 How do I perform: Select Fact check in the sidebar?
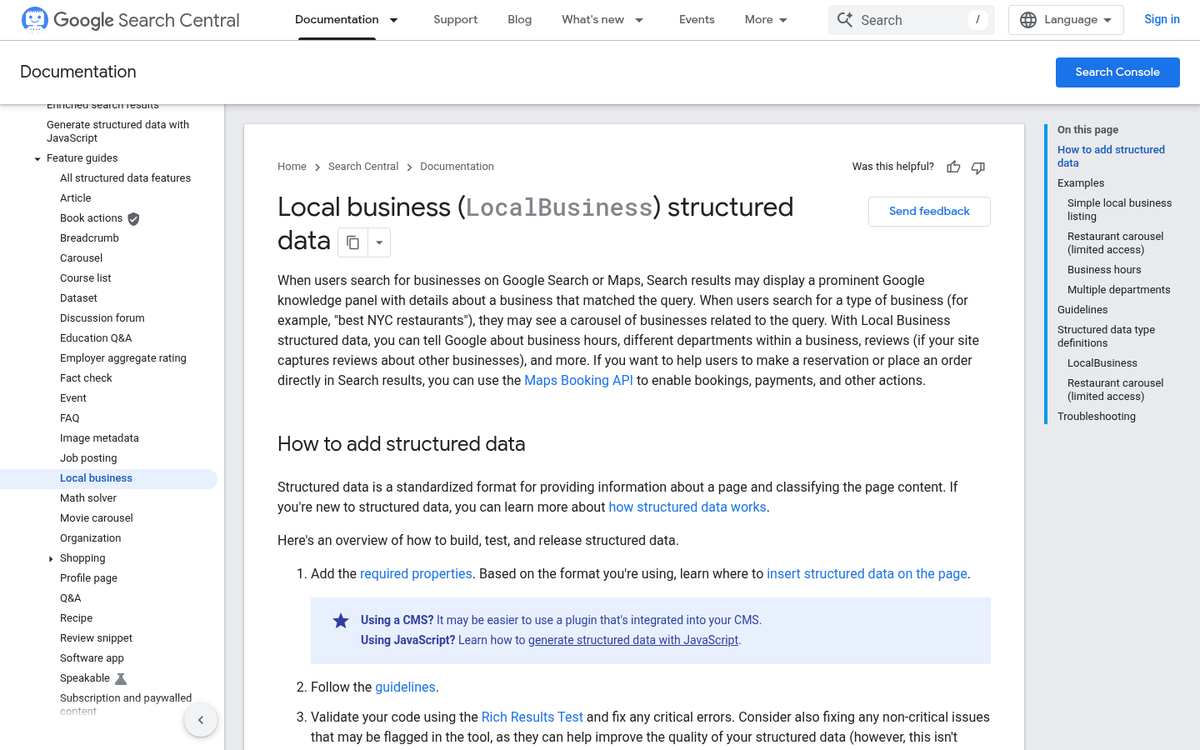coord(86,378)
